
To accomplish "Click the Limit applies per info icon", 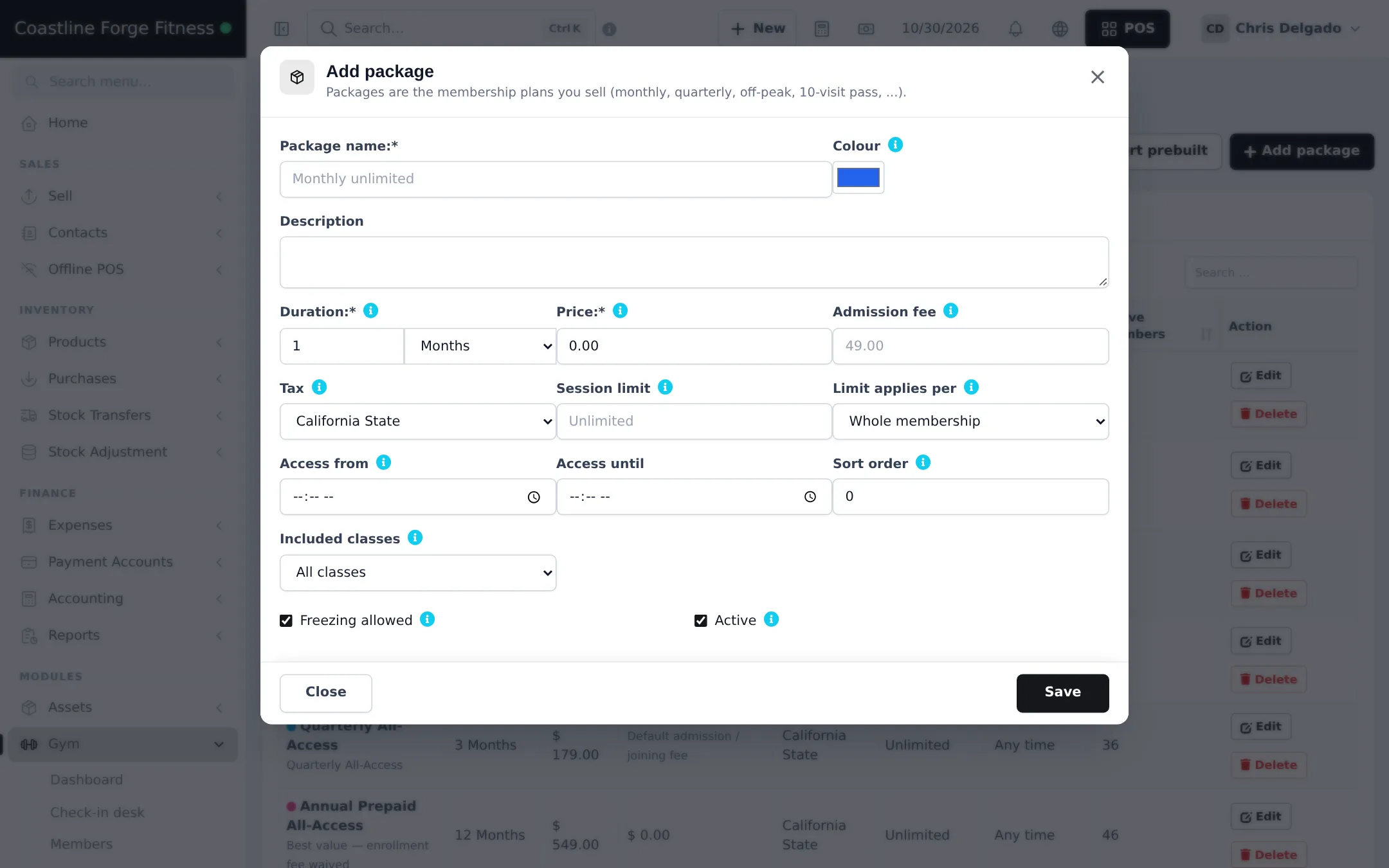I will (971, 387).
